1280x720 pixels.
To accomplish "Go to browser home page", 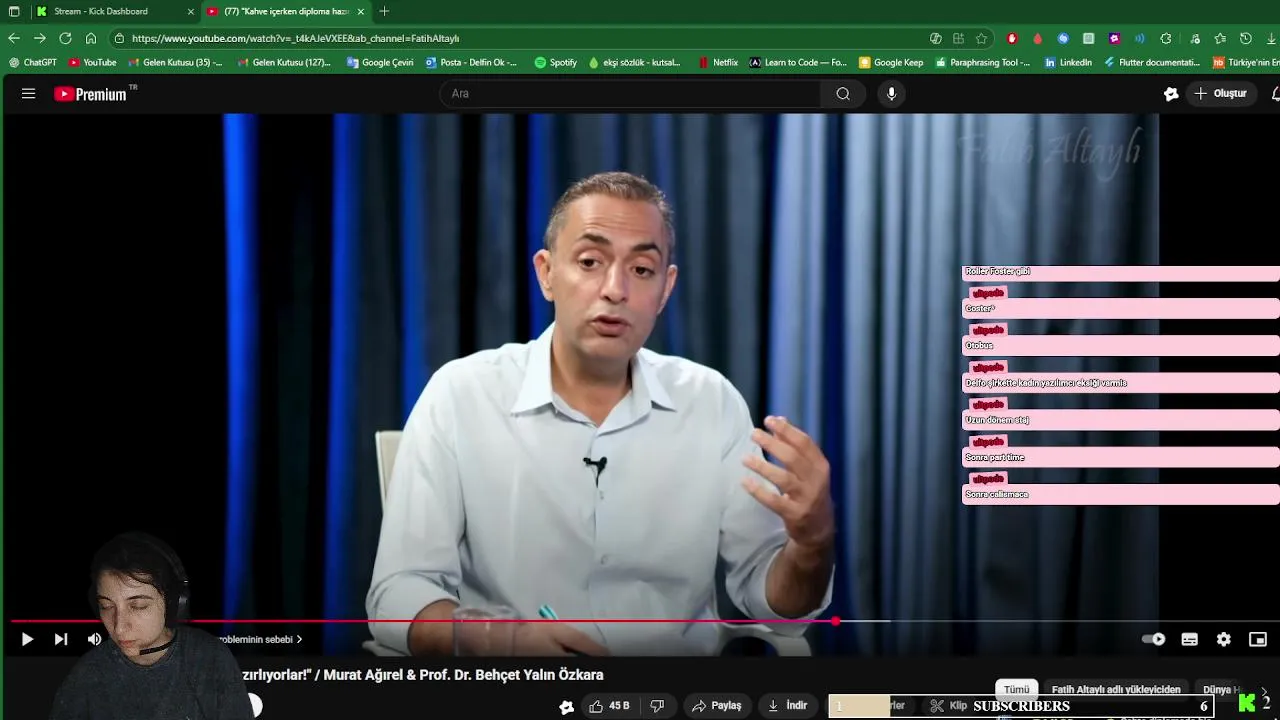I will click(x=91, y=38).
